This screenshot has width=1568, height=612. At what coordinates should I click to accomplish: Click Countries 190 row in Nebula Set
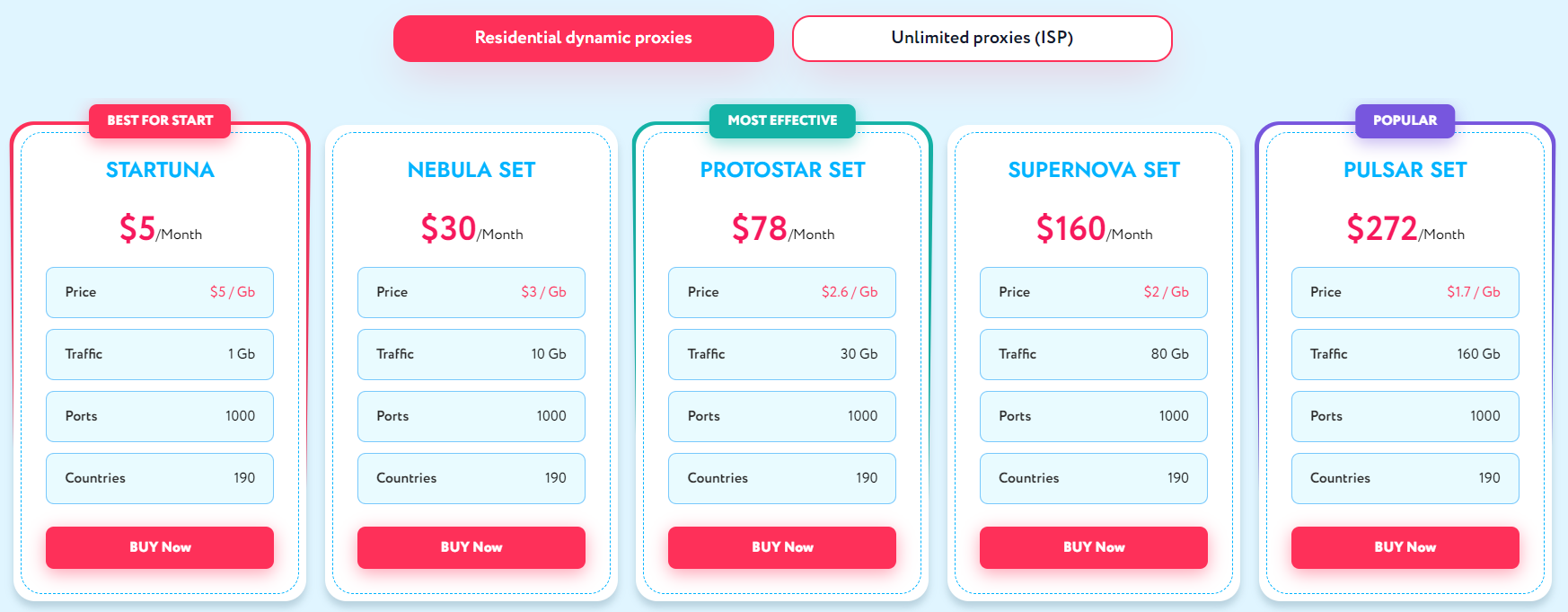(x=471, y=478)
